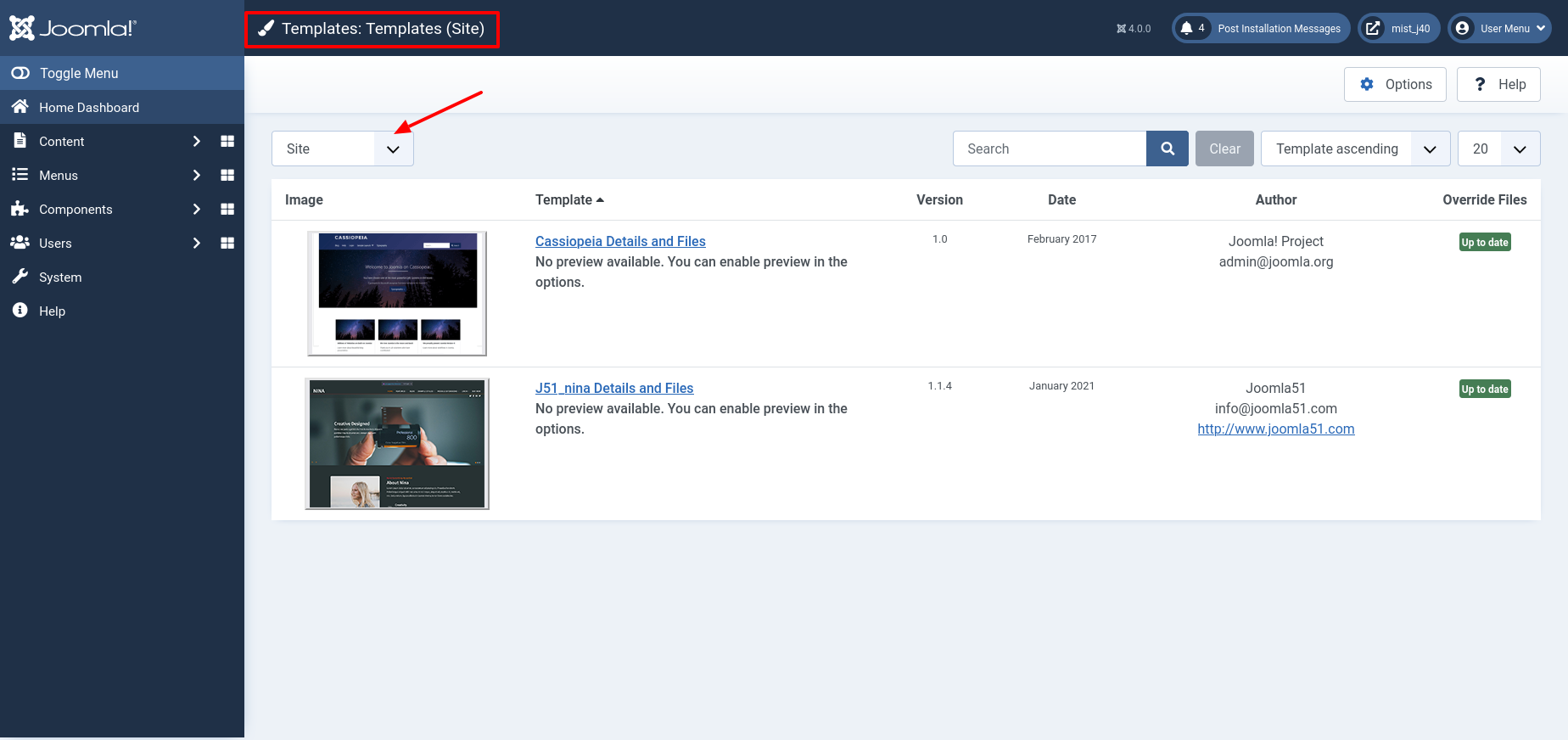
Task: Click the Users group icon
Action: [x=20, y=243]
